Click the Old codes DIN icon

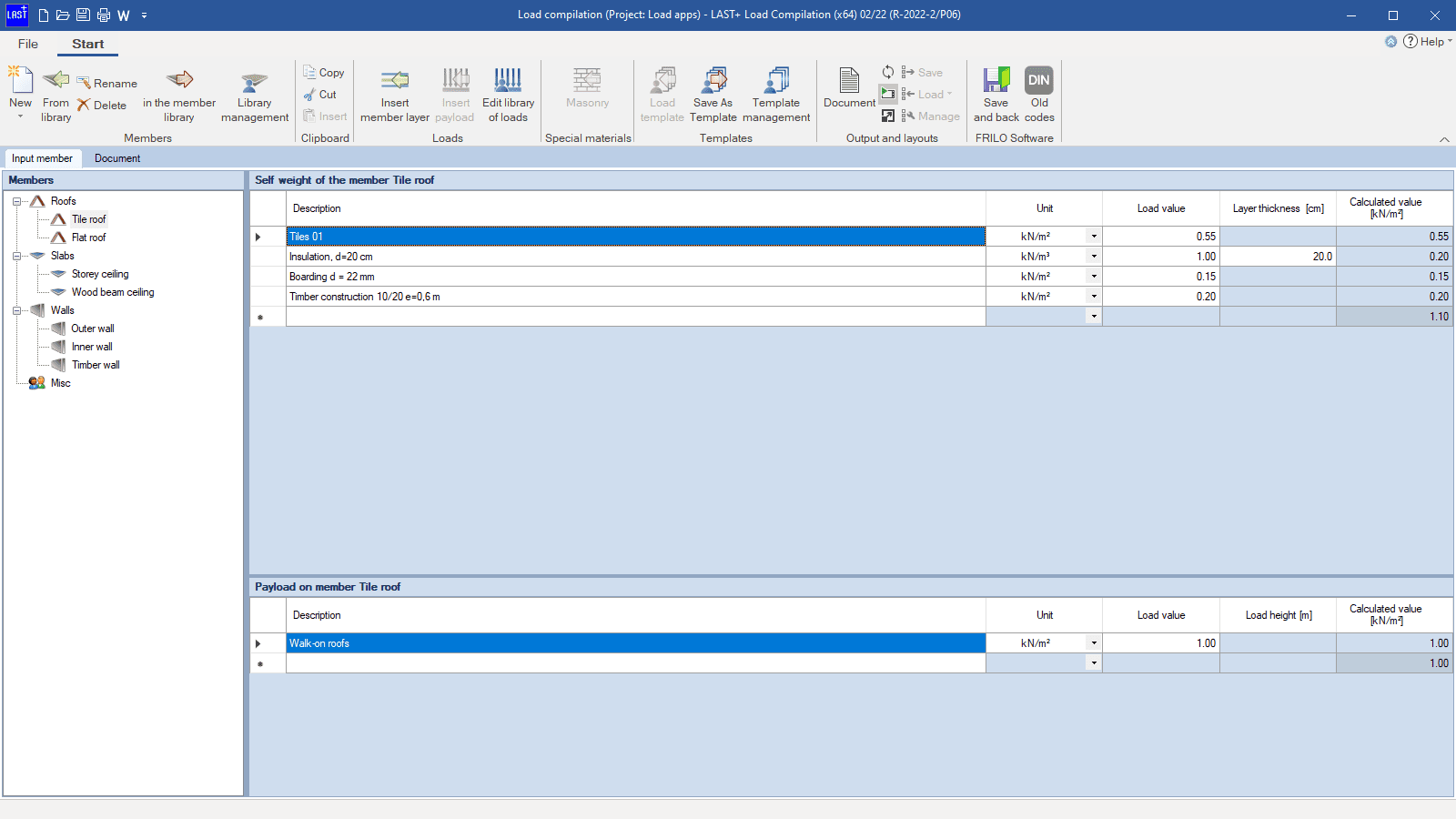pos(1038,81)
